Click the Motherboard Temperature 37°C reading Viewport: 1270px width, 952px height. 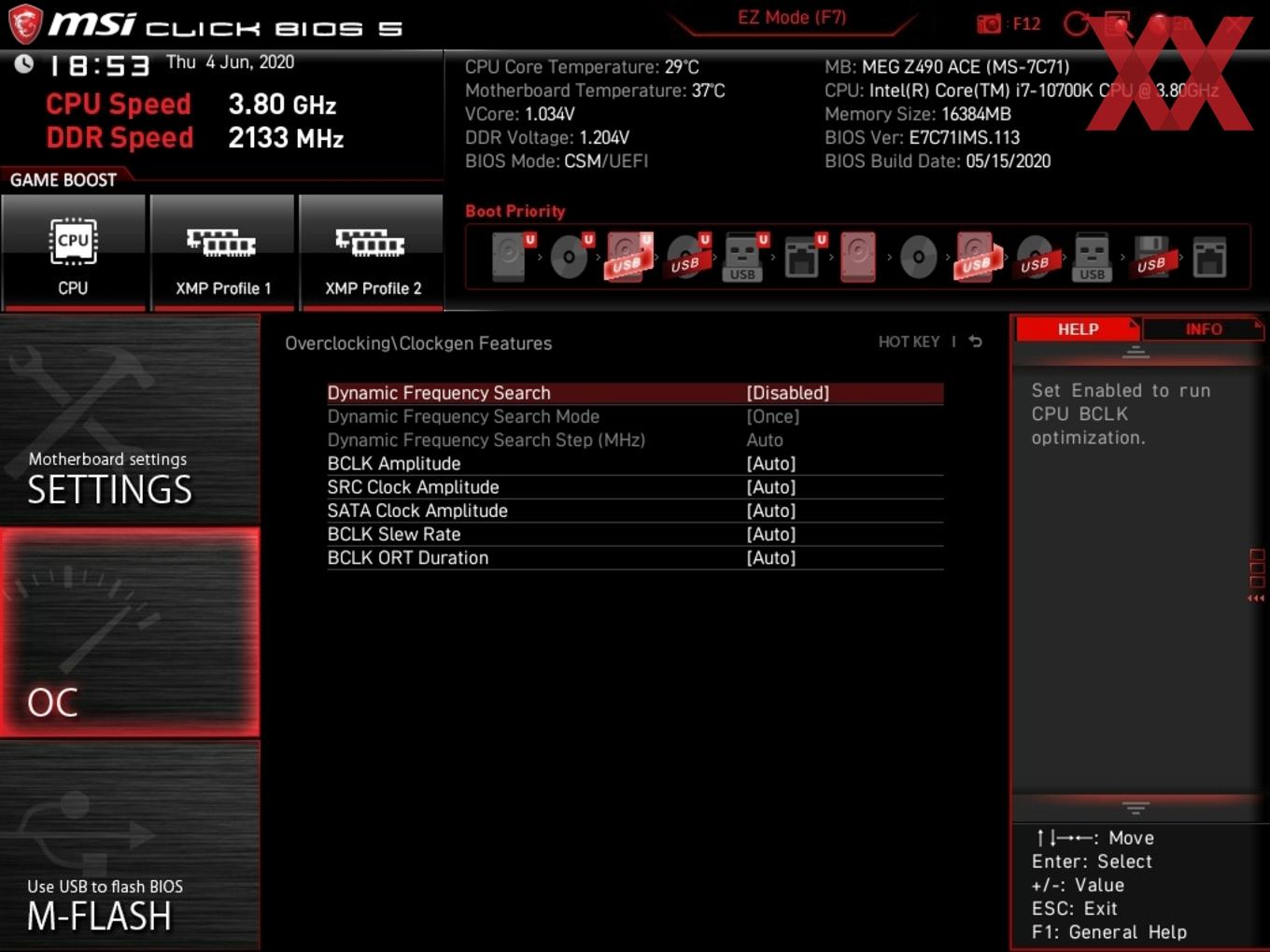(x=595, y=91)
